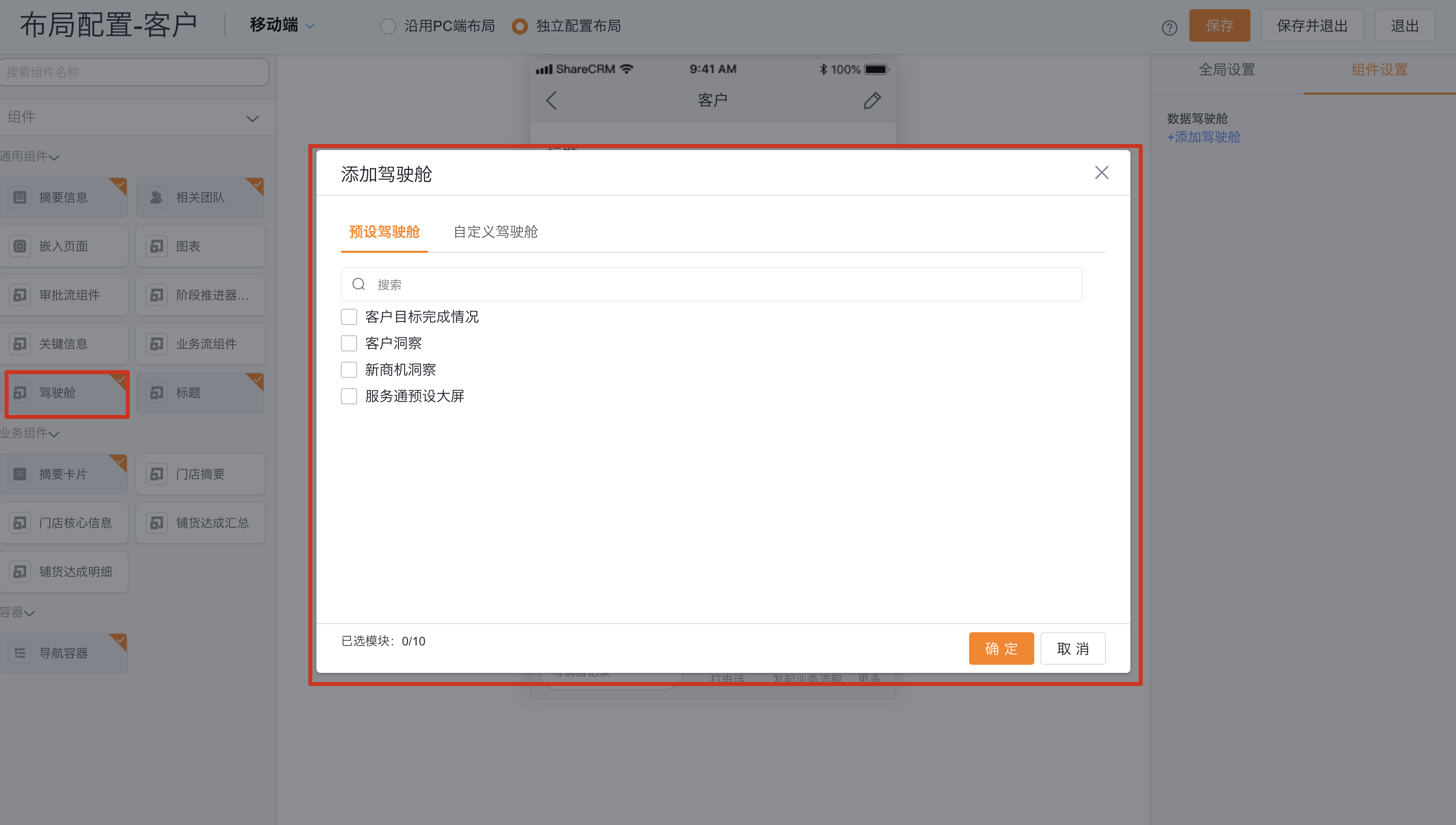Select the 摘要卡片 component icon
Image resolution: width=1456 pixels, height=825 pixels.
pyautogui.click(x=20, y=474)
